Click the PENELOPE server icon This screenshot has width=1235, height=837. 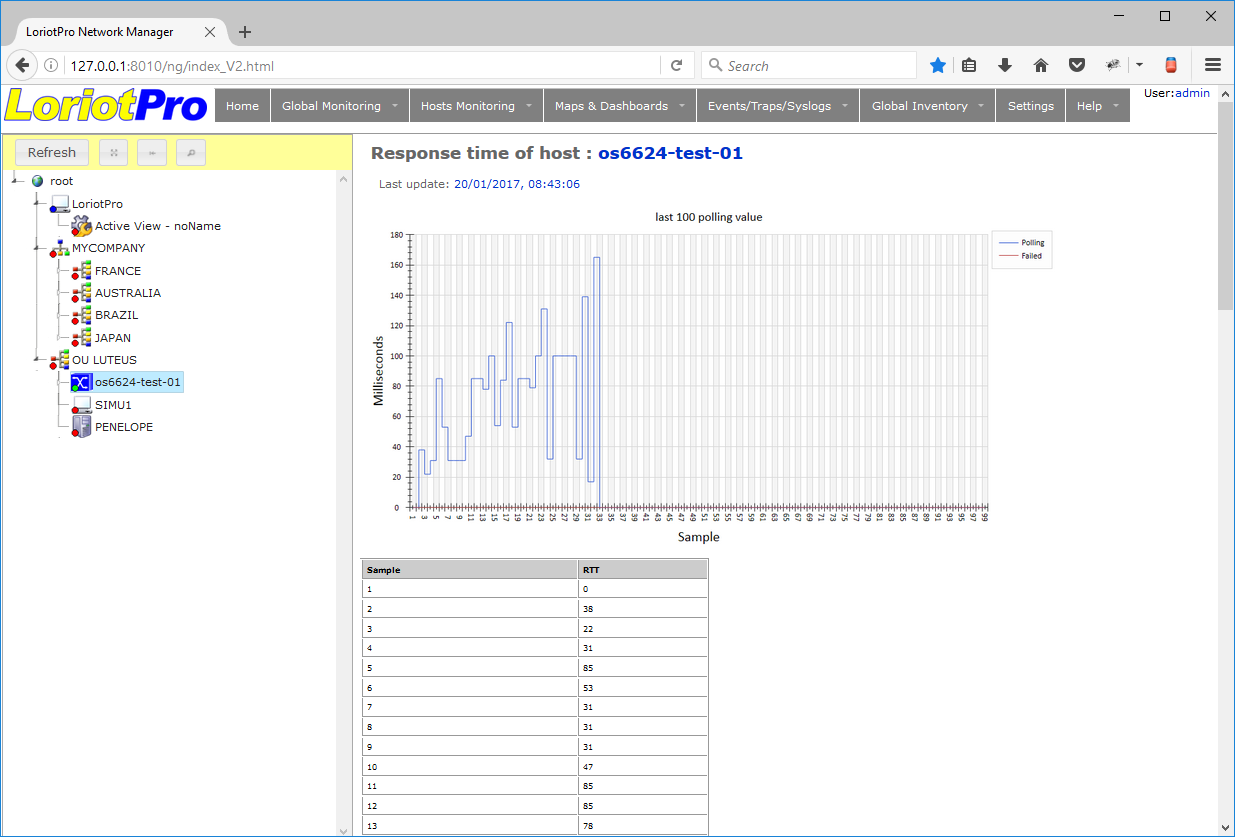pyautogui.click(x=82, y=427)
